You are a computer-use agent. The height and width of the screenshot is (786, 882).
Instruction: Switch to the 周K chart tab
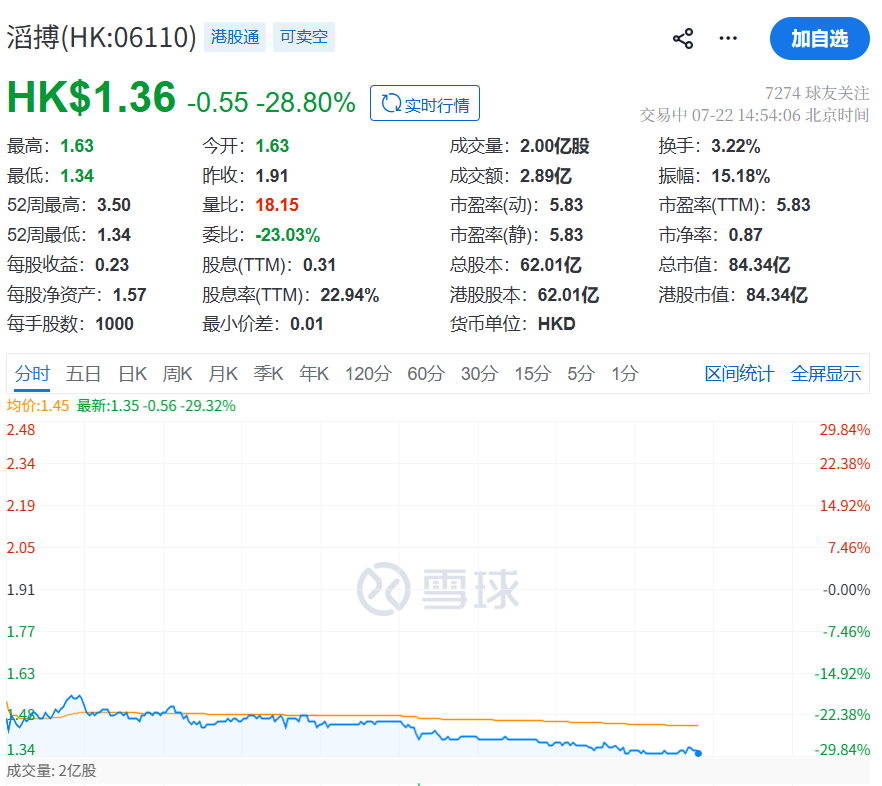pos(177,374)
